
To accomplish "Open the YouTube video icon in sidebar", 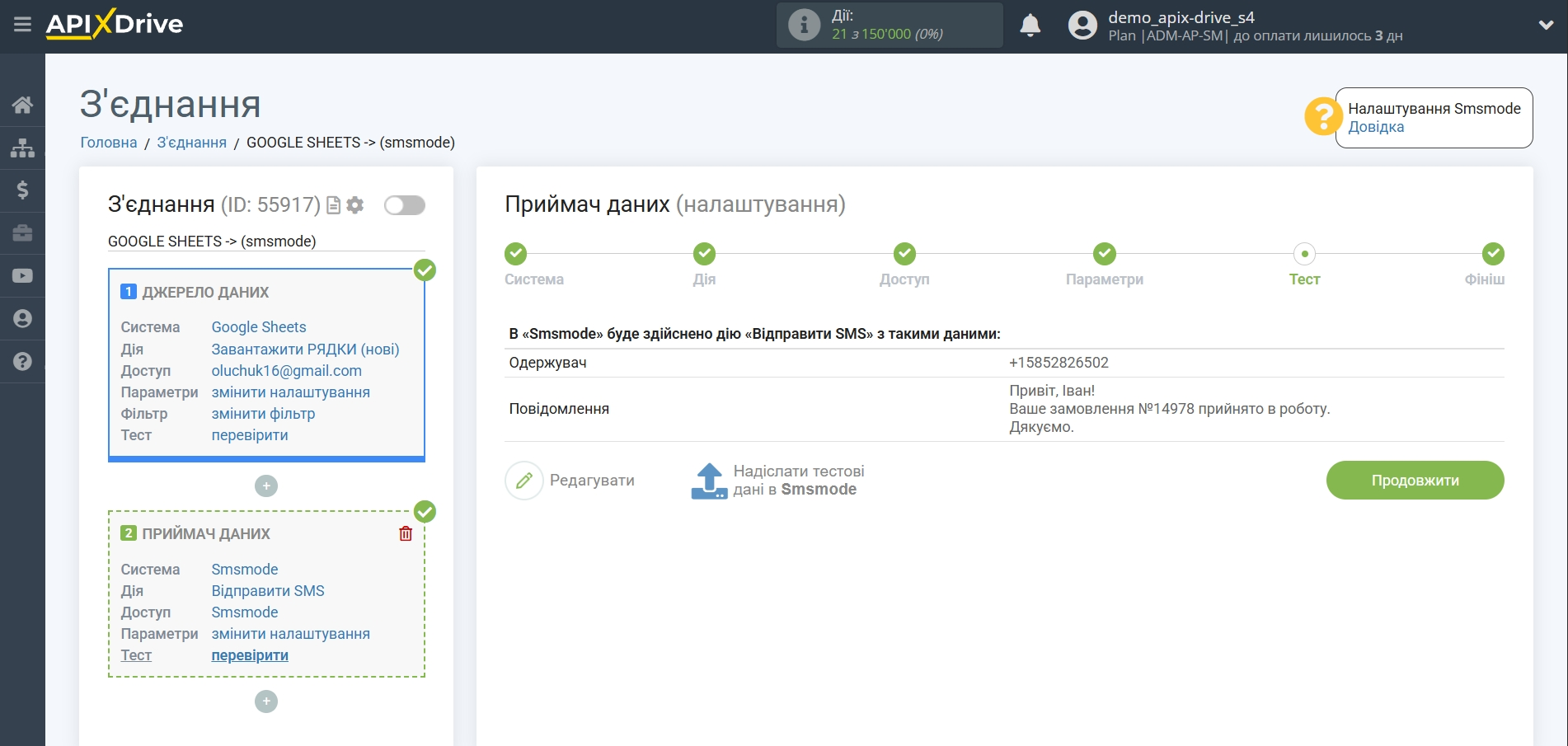I will (x=22, y=275).
